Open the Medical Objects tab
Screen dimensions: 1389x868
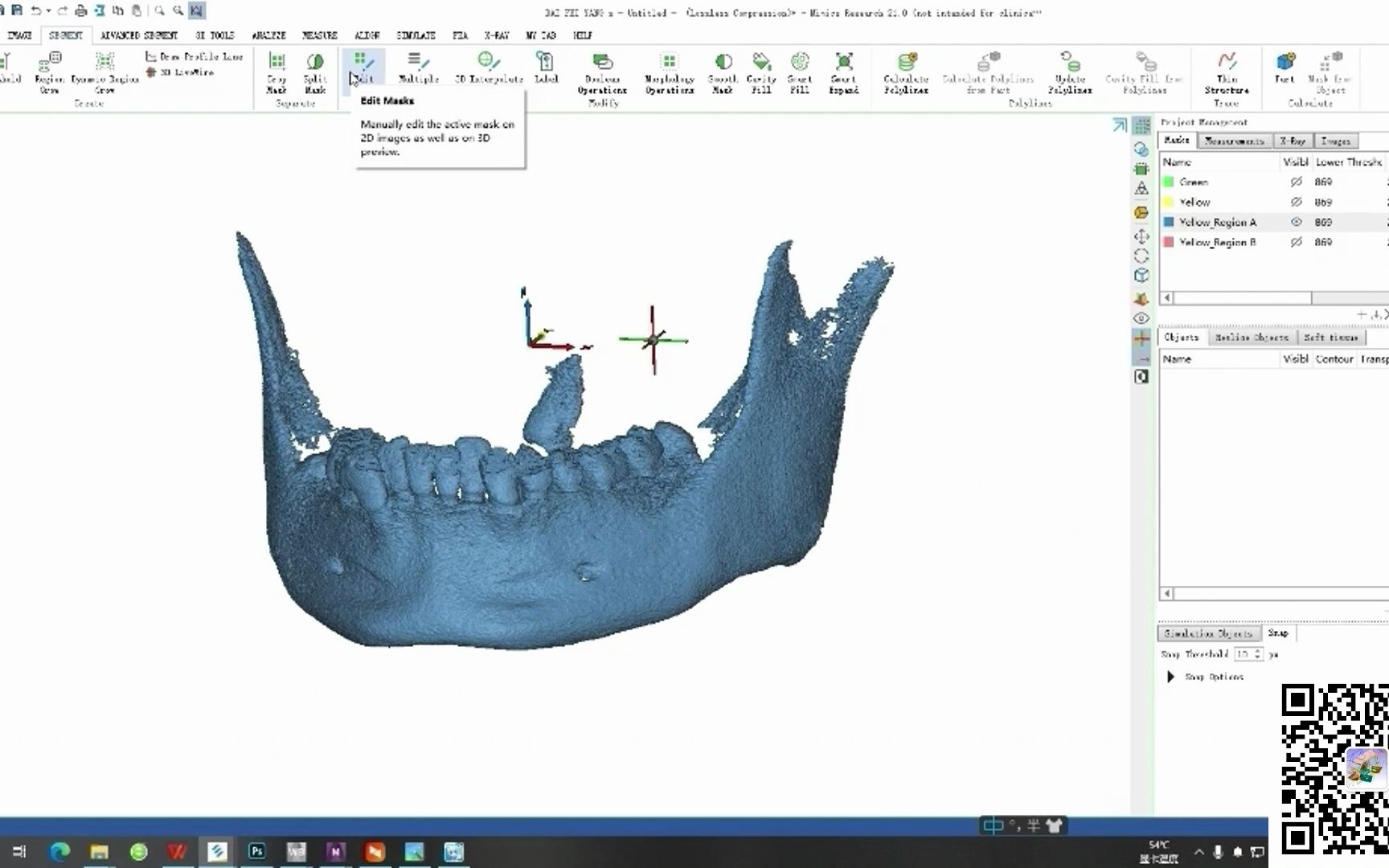[x=1251, y=338]
